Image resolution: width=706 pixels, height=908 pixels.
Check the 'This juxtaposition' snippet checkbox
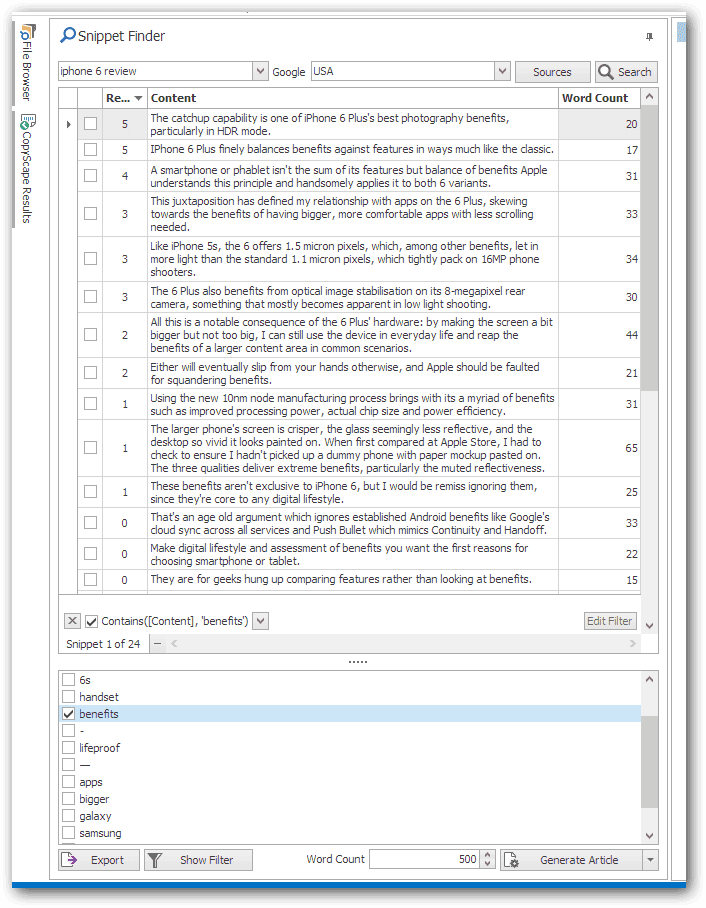[x=90, y=214]
